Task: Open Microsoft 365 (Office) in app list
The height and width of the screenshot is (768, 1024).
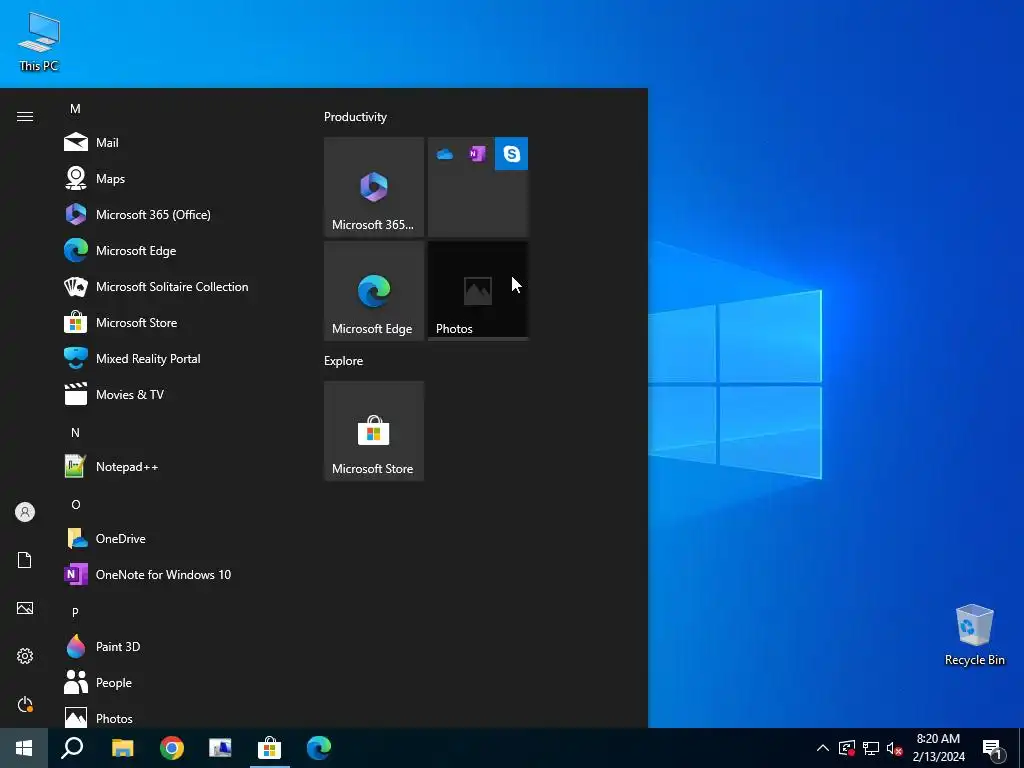Action: pos(174,214)
